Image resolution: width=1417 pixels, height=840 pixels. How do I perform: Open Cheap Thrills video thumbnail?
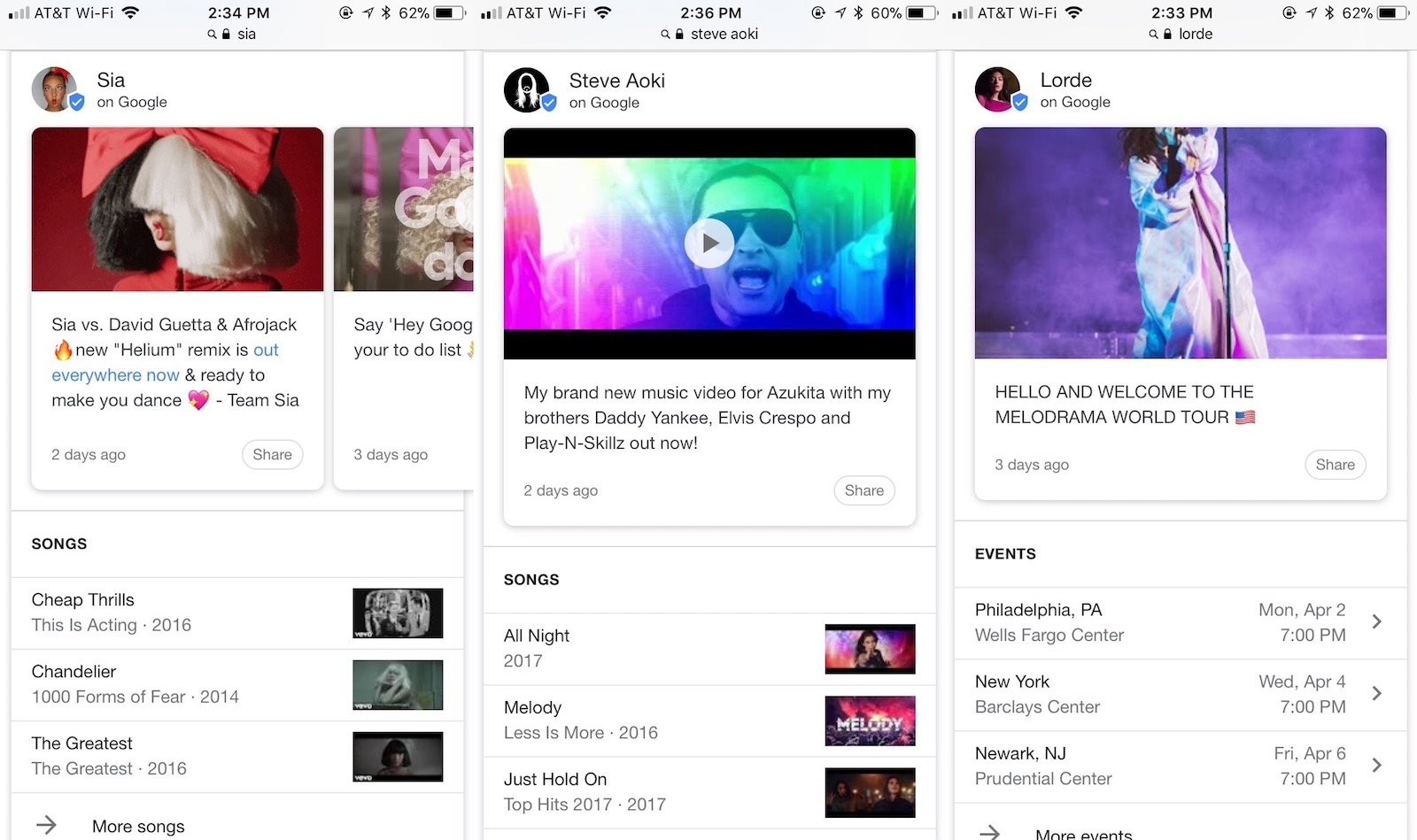coord(398,613)
